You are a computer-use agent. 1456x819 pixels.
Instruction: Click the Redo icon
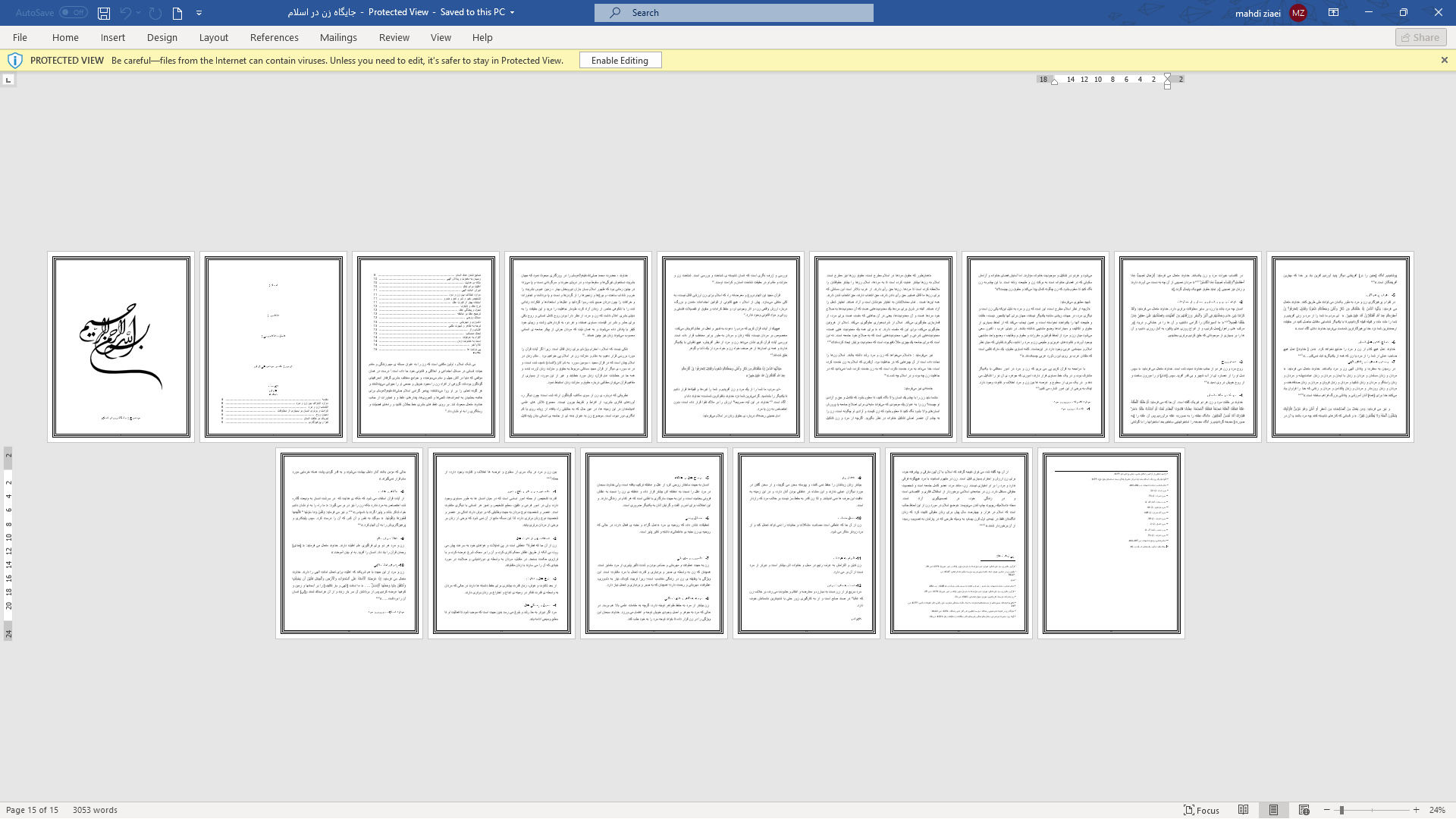click(x=155, y=12)
